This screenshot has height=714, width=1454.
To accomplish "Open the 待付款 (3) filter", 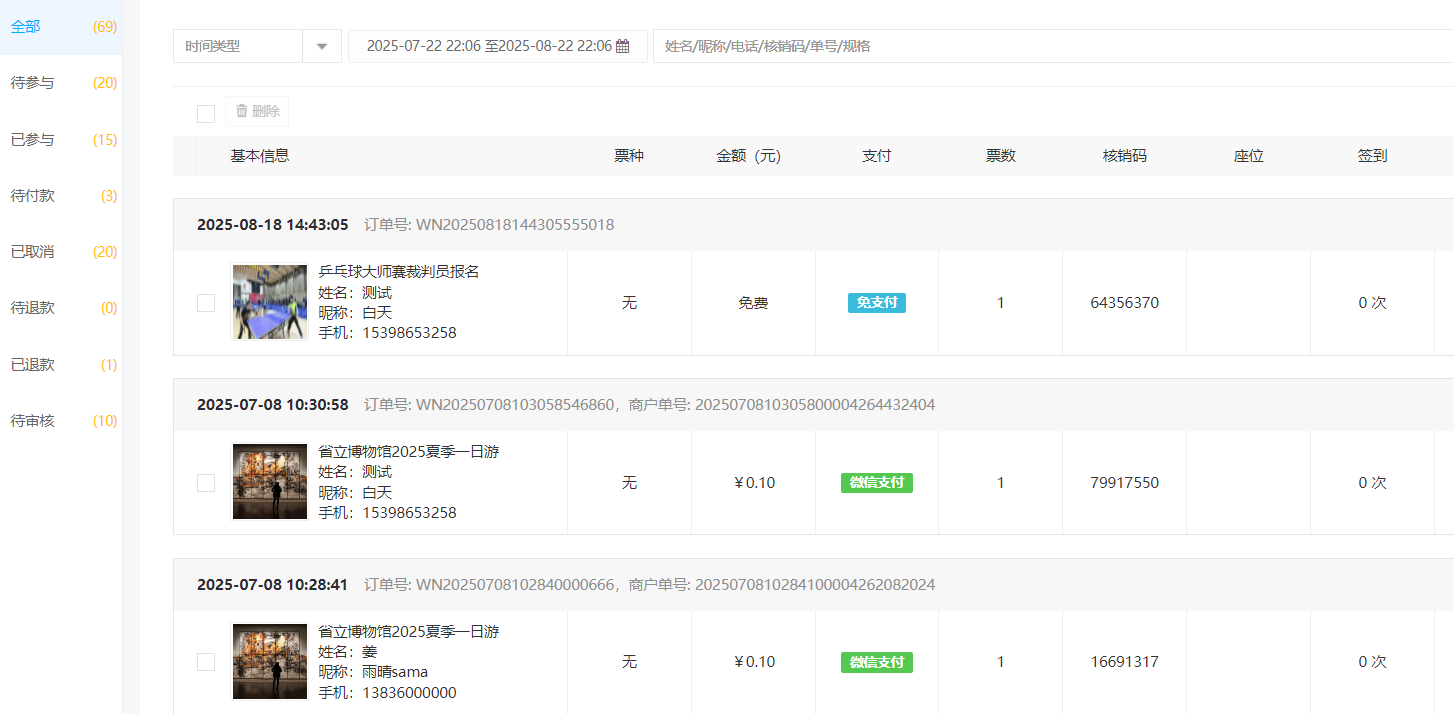I will click(61, 196).
